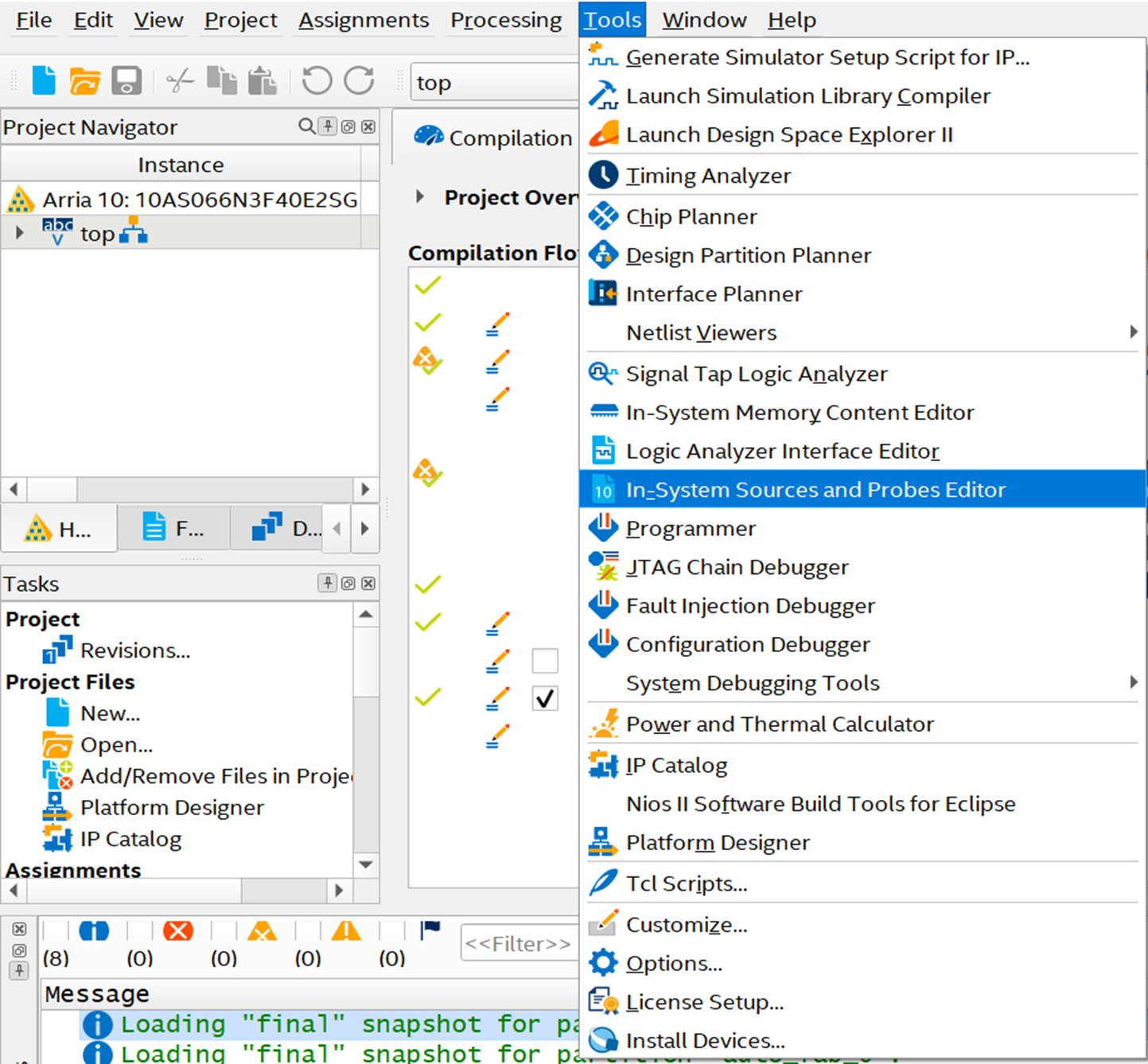Open the Window menu
The image size is (1148, 1064).
703,20
